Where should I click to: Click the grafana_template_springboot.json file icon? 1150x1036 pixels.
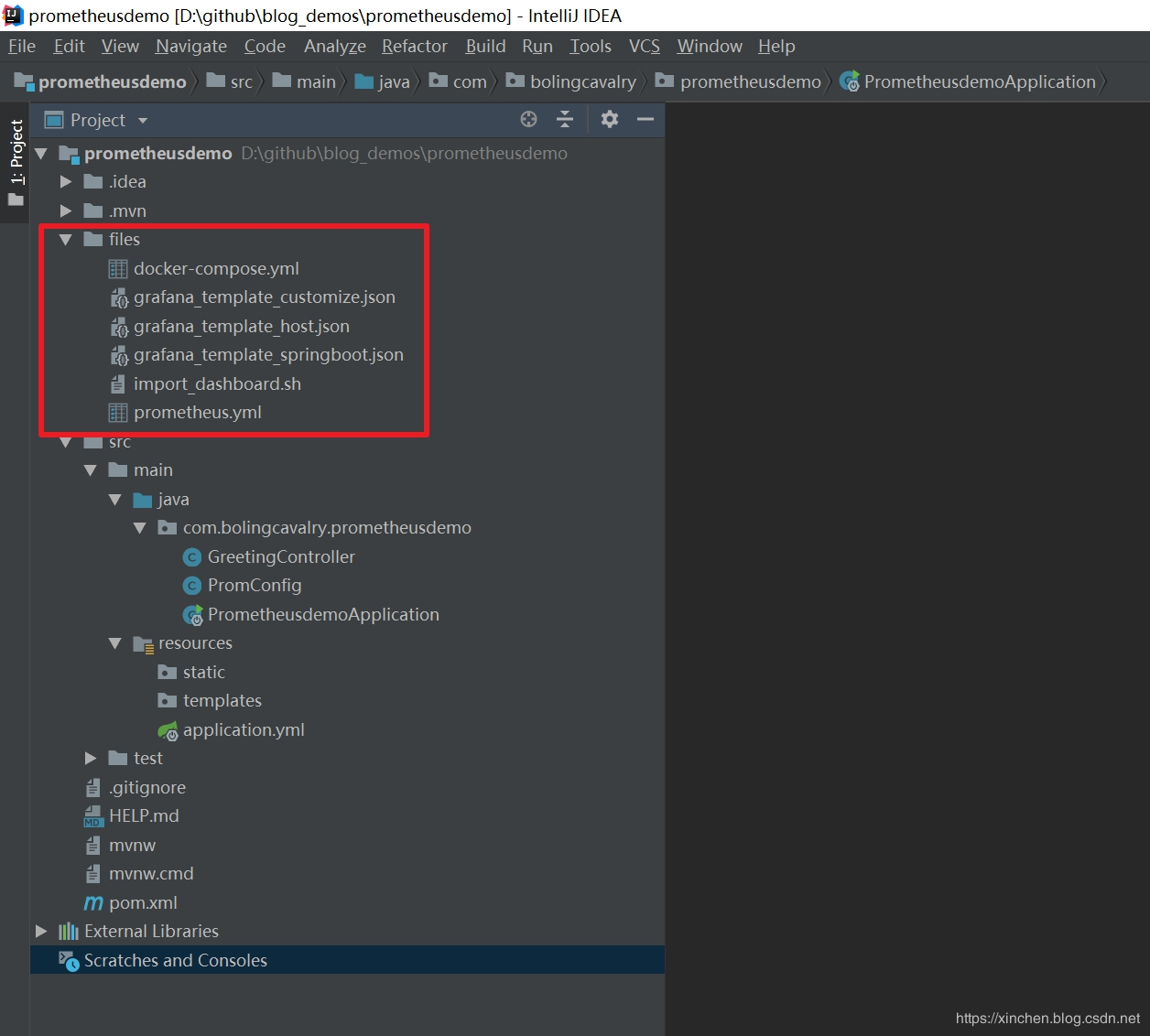[119, 355]
